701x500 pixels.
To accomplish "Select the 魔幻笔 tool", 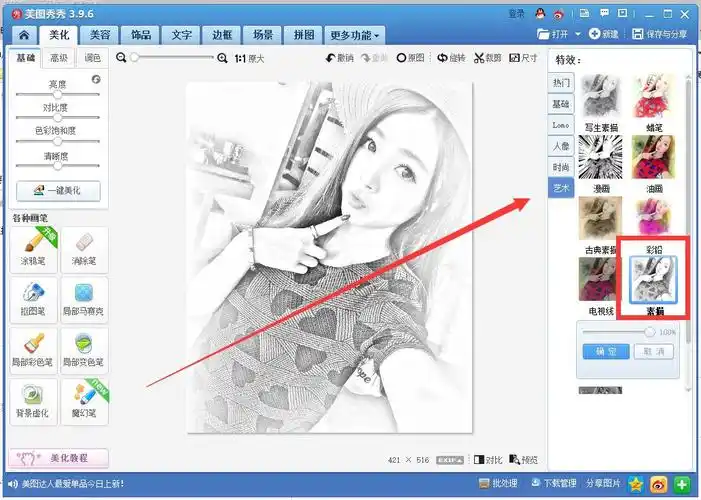I will (x=84, y=402).
